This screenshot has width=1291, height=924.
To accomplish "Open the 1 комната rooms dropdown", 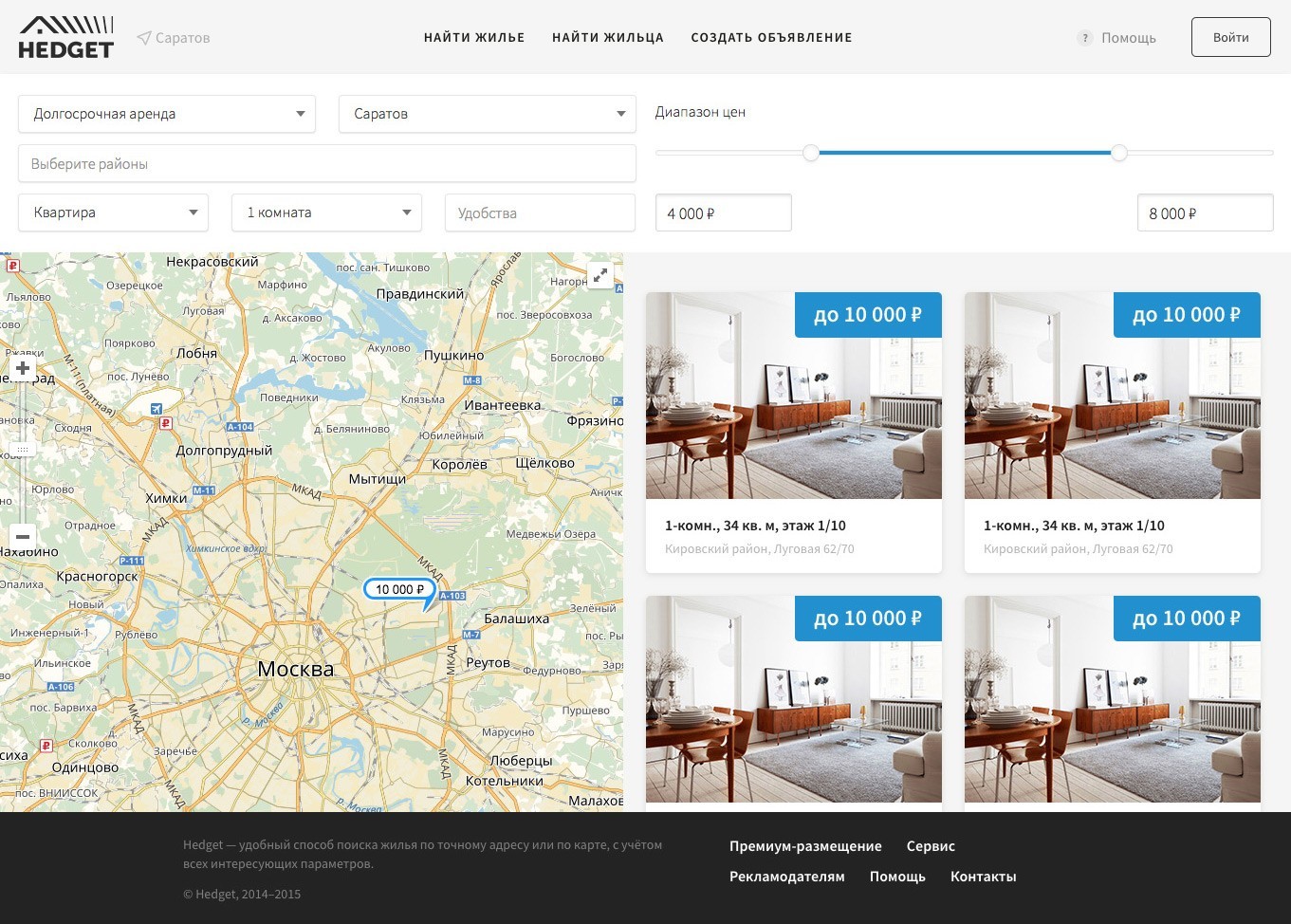I will point(327,213).
